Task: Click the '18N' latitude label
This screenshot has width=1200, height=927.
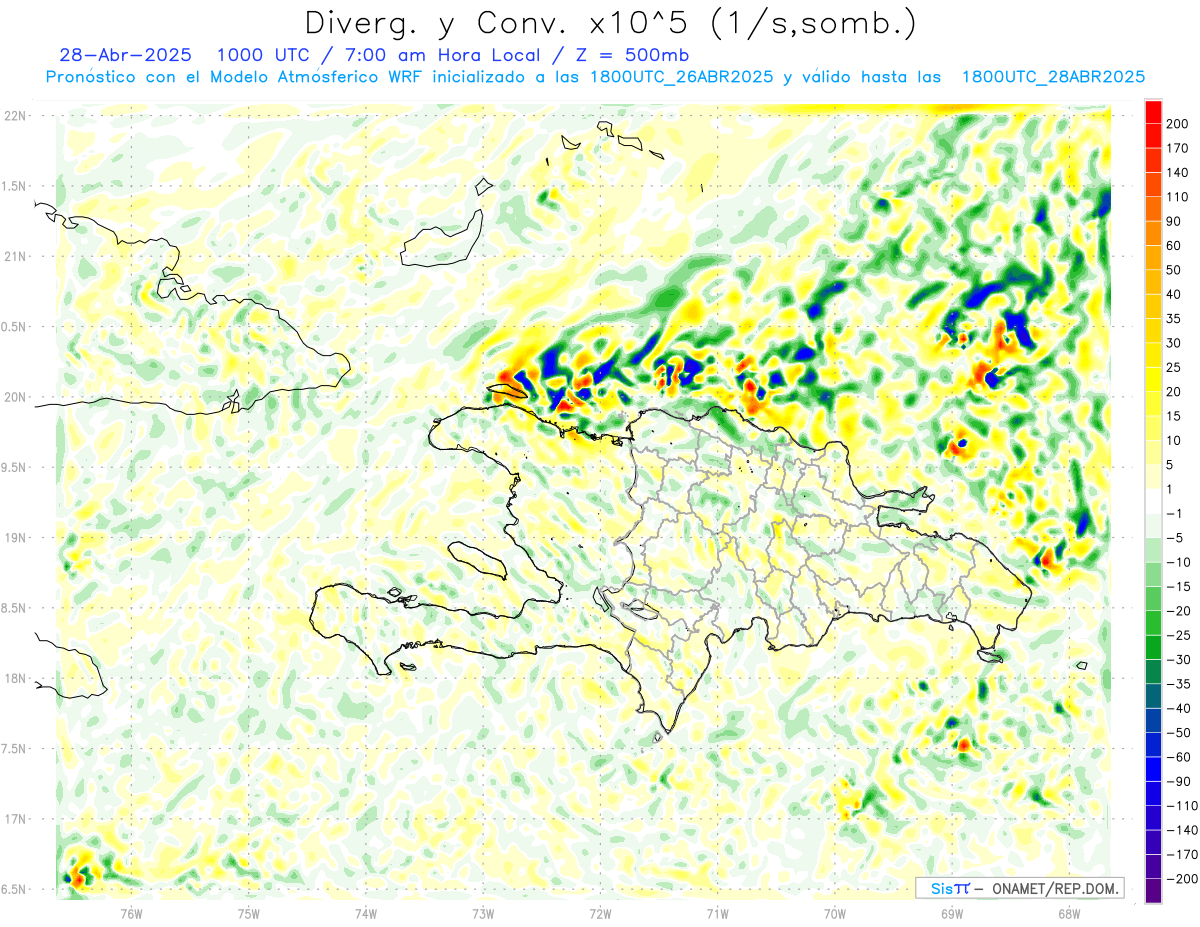Action: click(15, 678)
